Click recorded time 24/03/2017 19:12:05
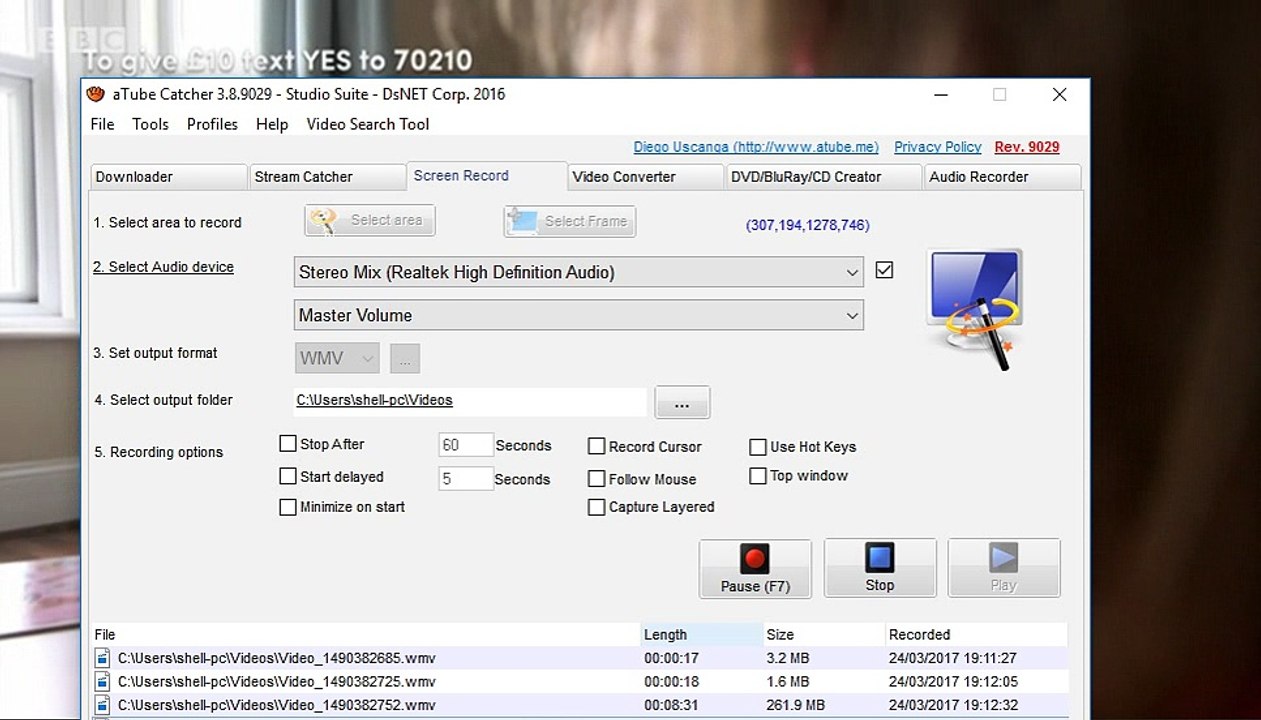The image size is (1261, 720). (952, 682)
